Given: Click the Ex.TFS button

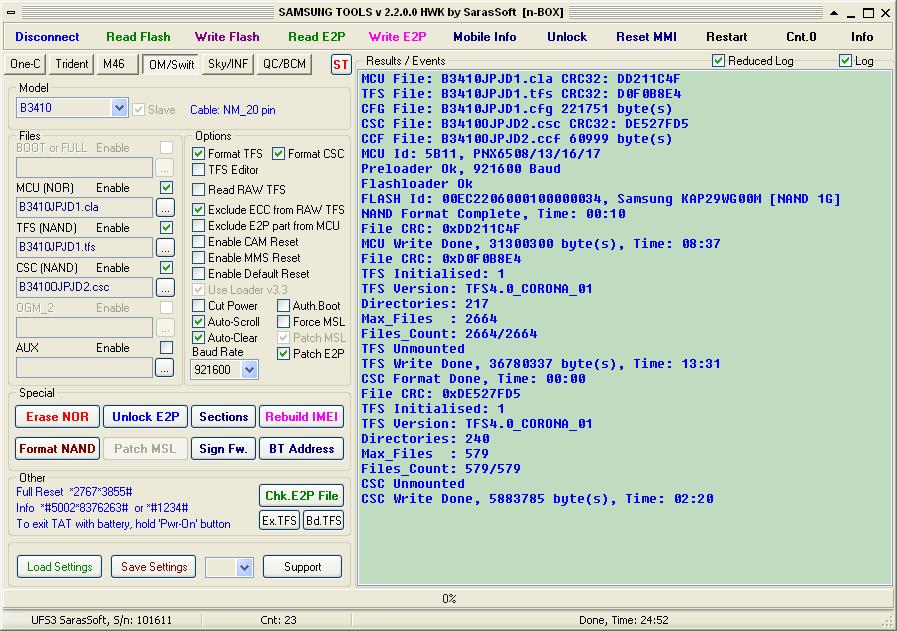Looking at the screenshot, I should (x=279, y=521).
